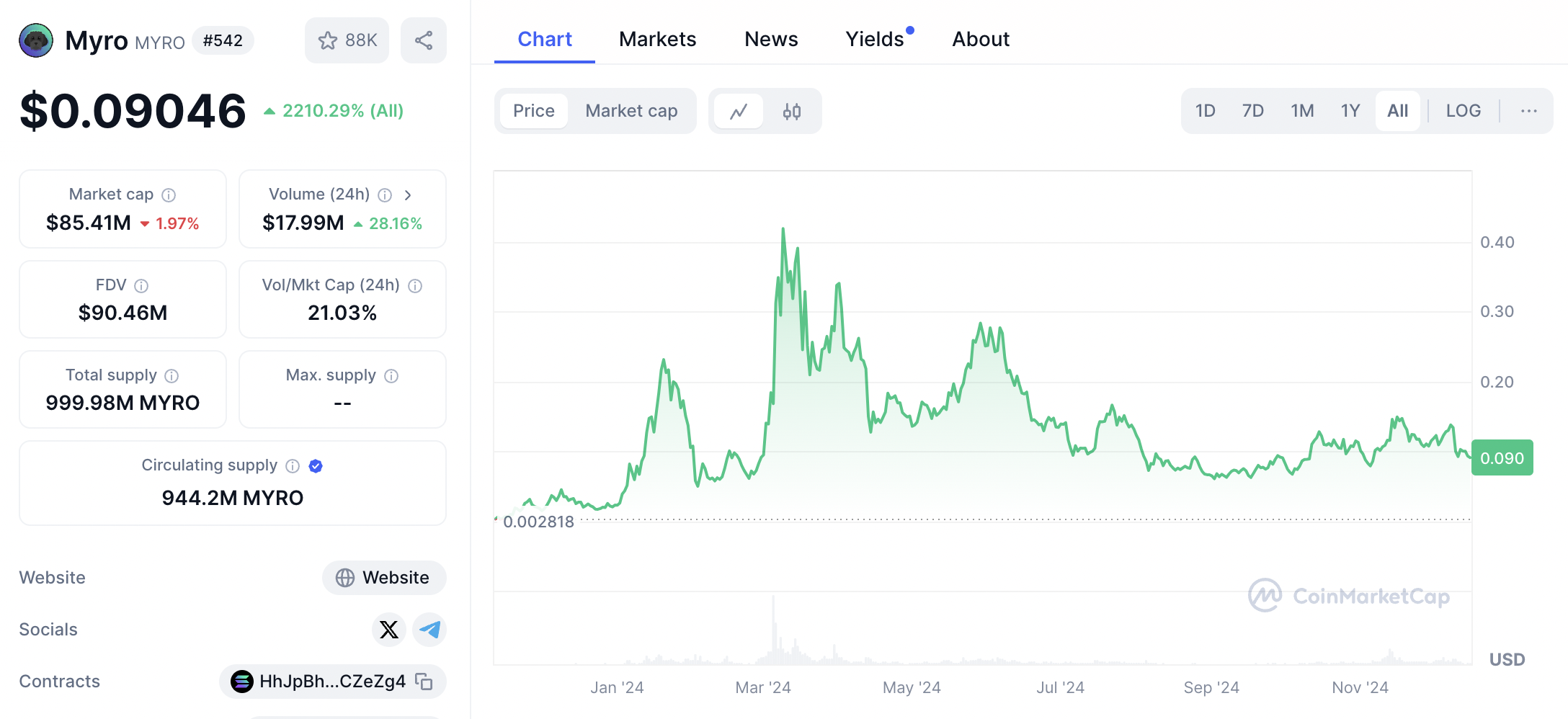Viewport: 1568px width, 719px height.
Task: Click the Jan '24 axis label
Action: coord(618,688)
